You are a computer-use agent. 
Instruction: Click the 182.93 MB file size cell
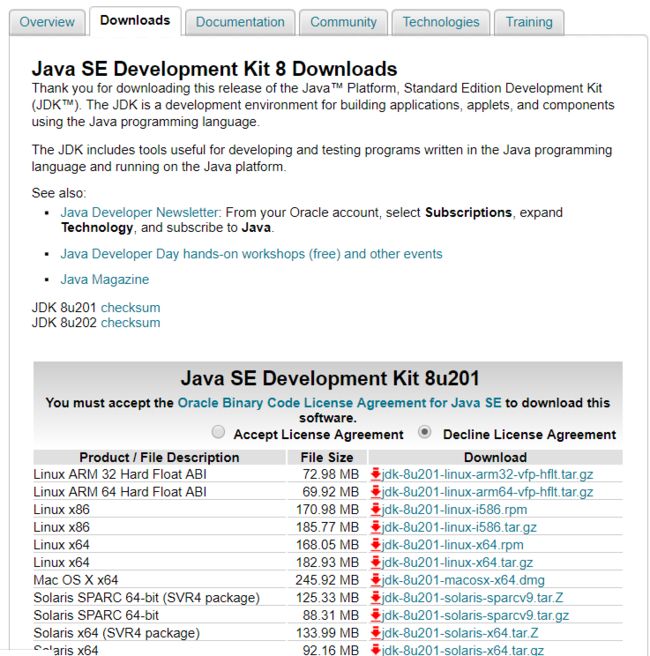[328, 562]
